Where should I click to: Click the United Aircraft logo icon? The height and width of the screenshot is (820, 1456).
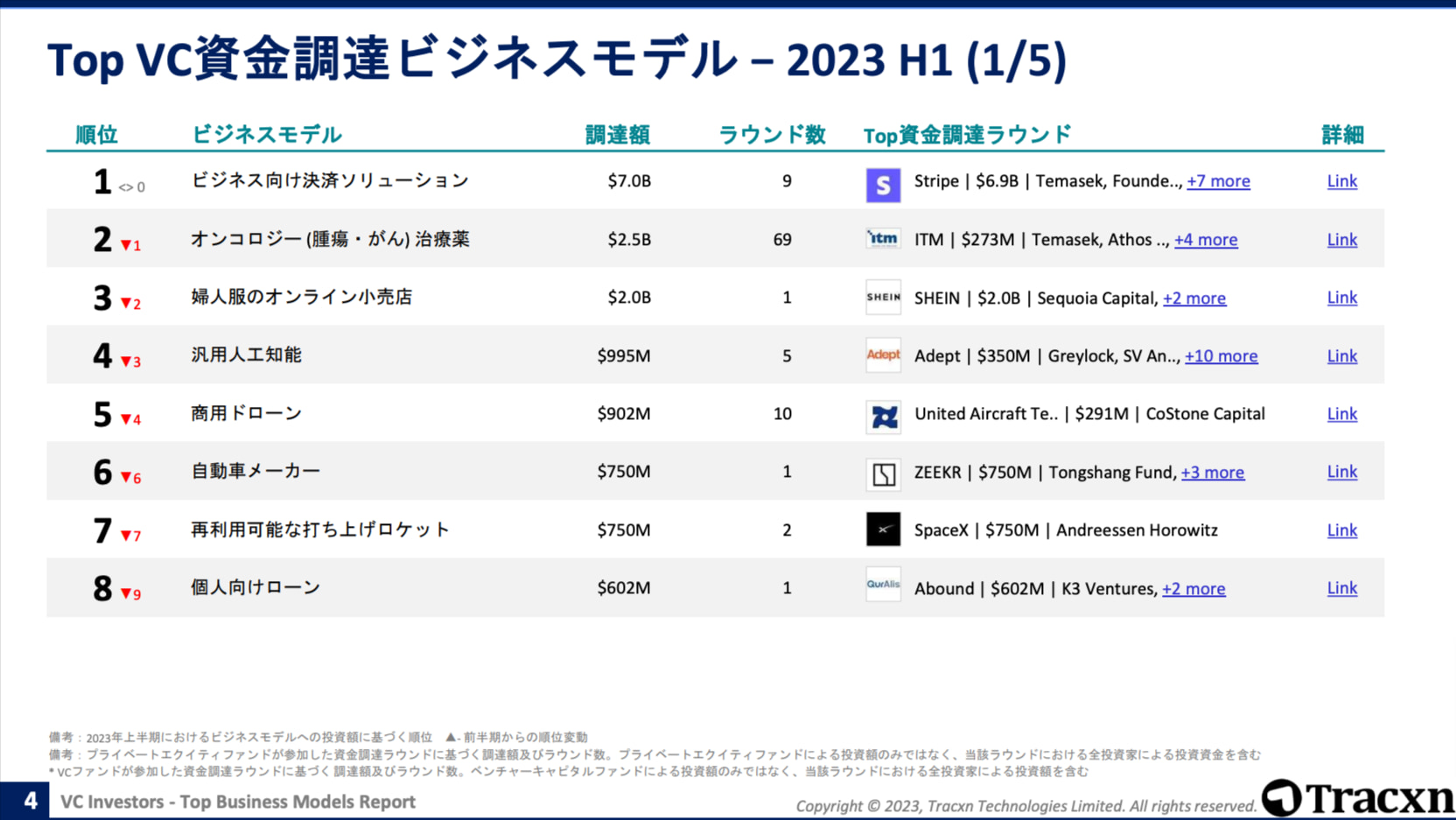(x=883, y=417)
